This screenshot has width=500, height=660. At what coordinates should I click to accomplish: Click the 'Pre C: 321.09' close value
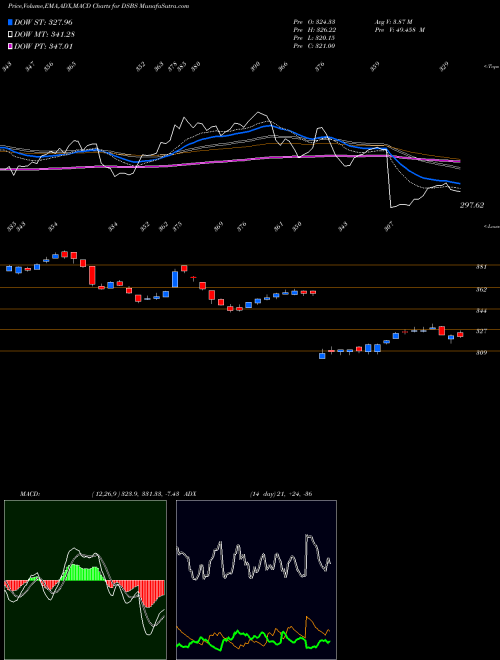tap(314, 46)
